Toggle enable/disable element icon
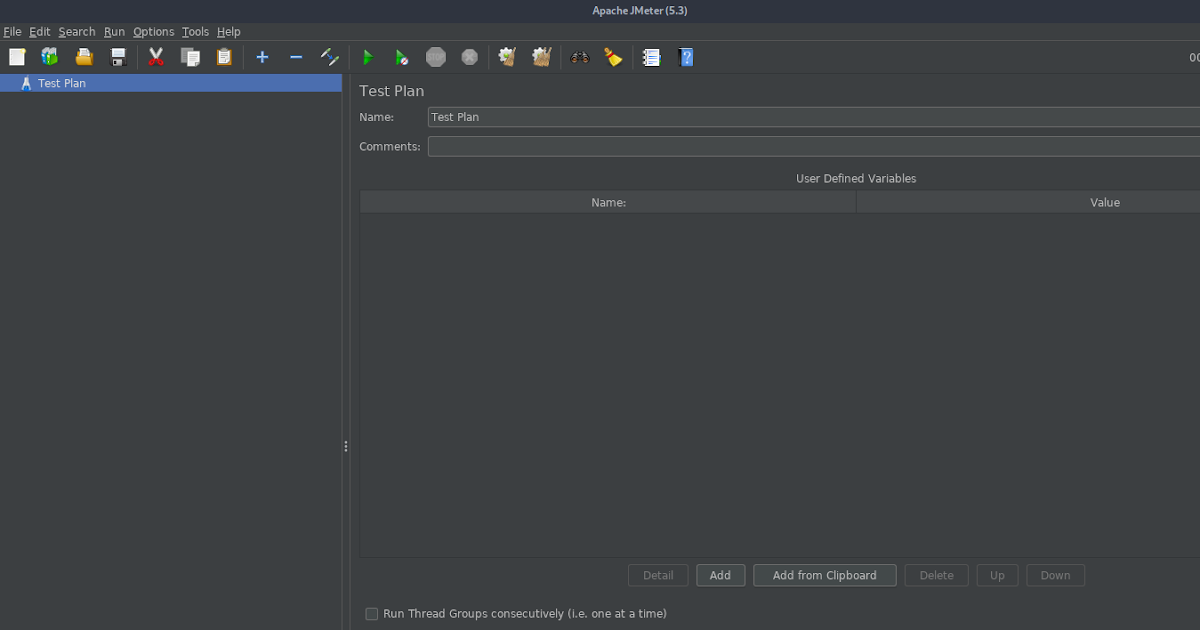1200x630 pixels. click(330, 57)
